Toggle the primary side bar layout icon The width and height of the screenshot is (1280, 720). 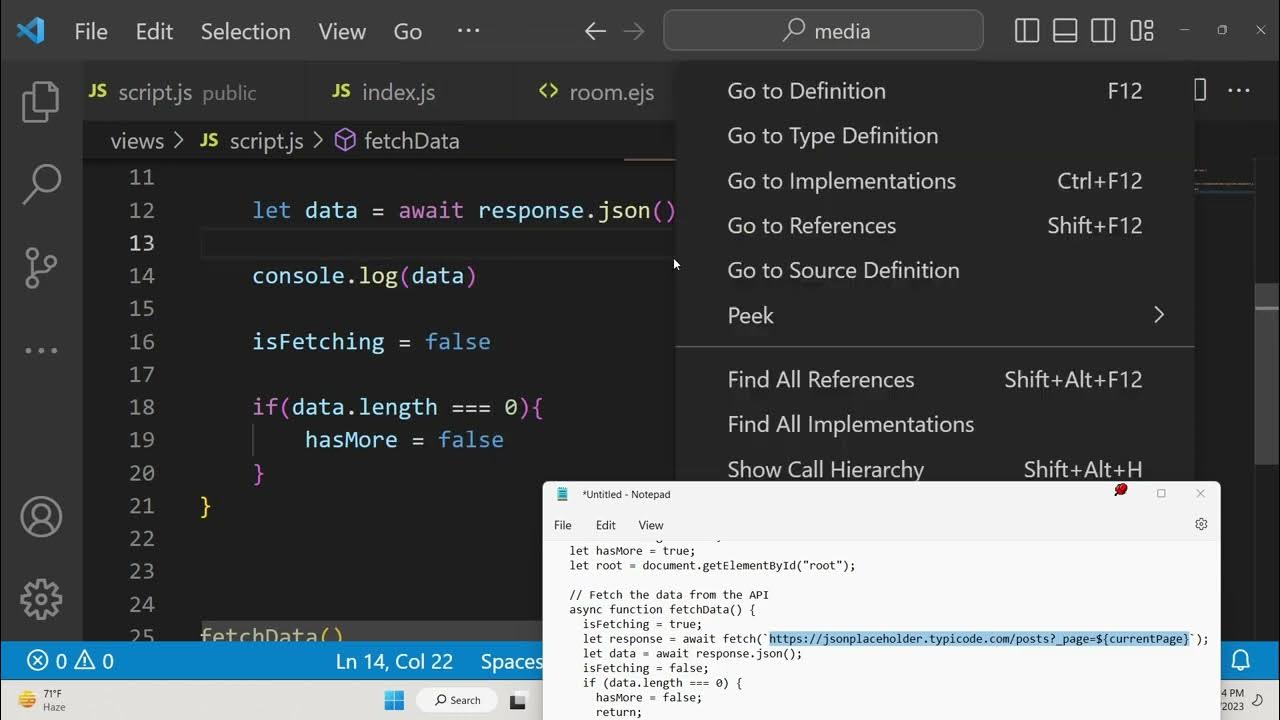point(1027,31)
